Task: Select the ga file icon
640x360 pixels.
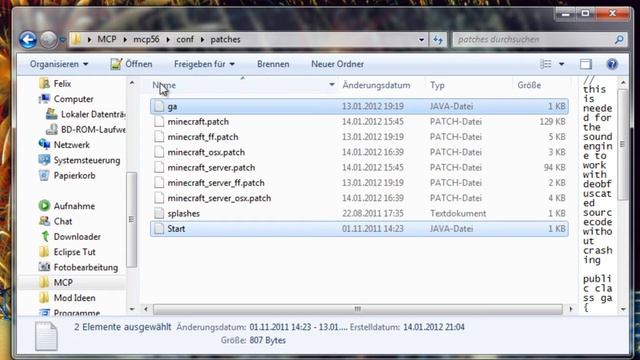Action: (159, 107)
